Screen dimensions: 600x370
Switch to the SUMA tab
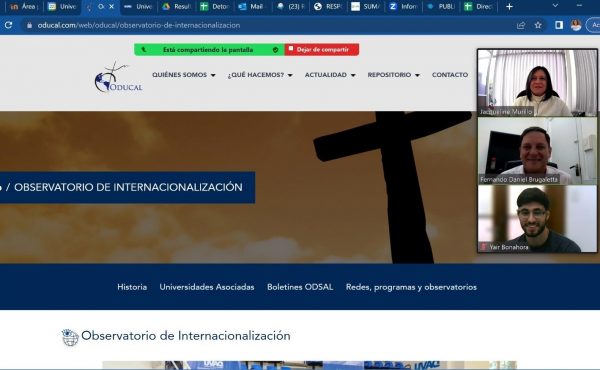point(365,7)
